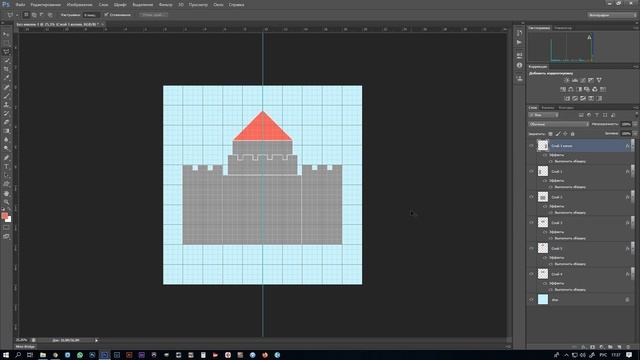Select the Gradient tool

tap(6, 131)
